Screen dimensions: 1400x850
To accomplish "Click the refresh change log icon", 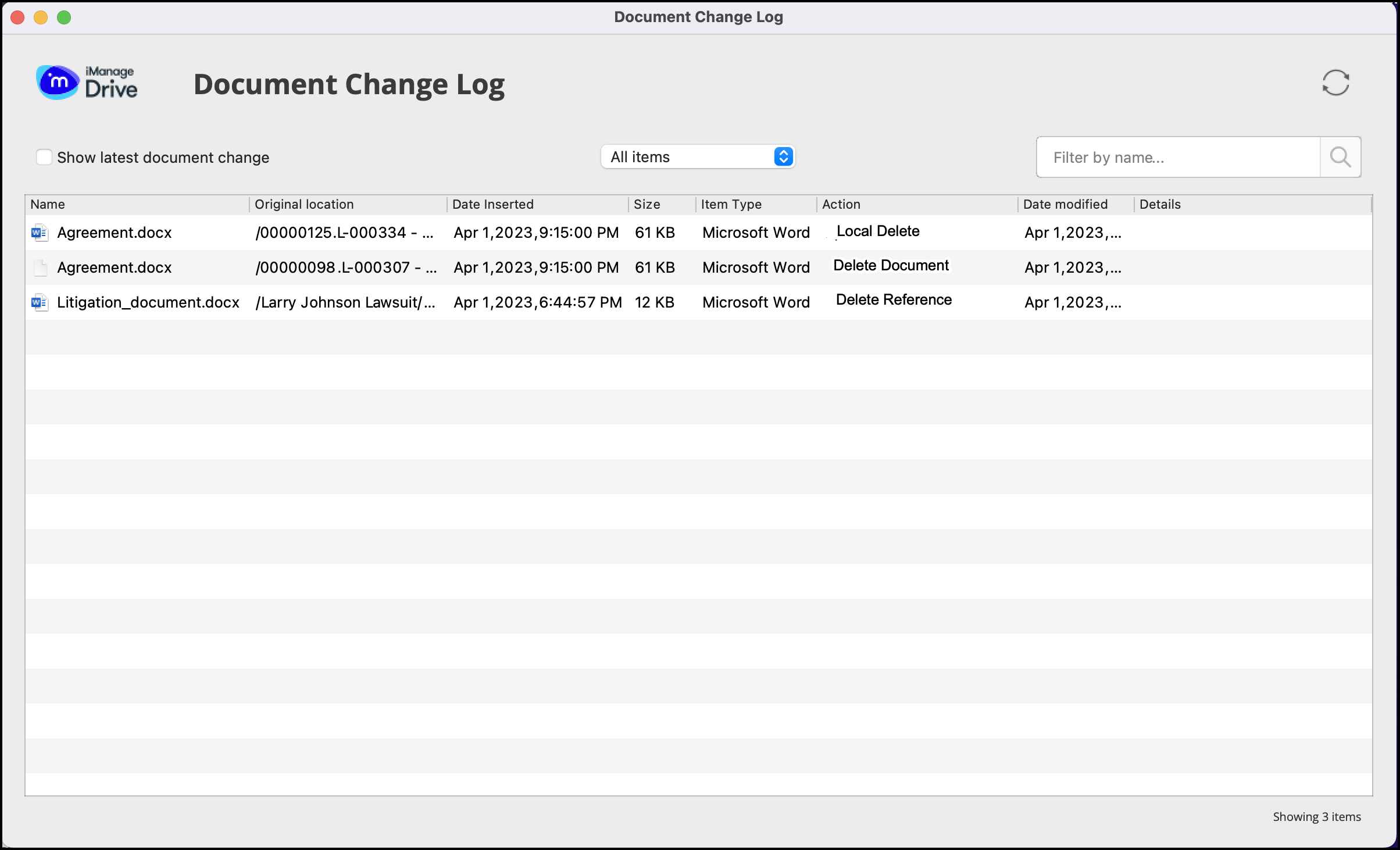I will point(1335,83).
